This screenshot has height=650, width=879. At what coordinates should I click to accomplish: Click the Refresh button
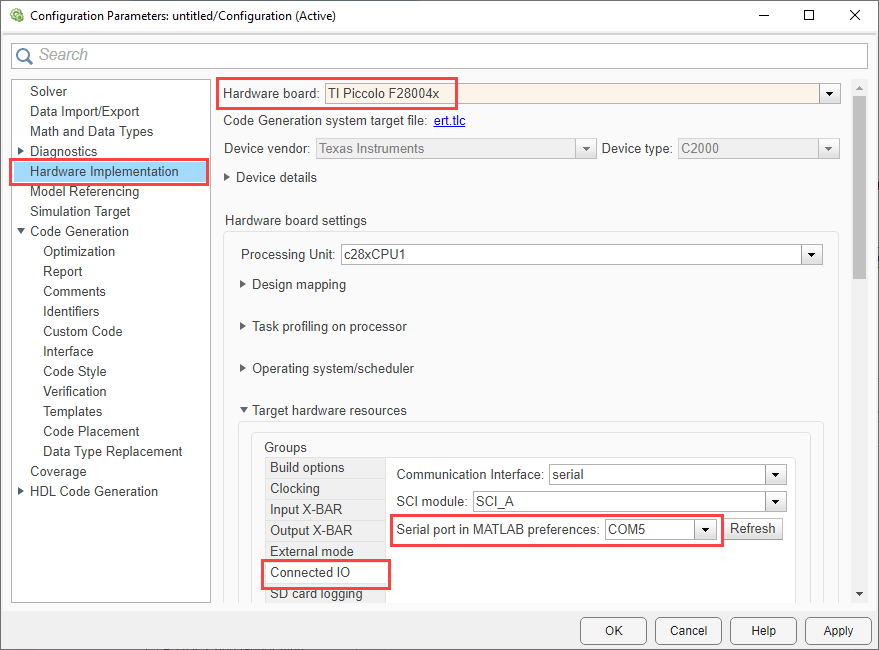pos(753,529)
